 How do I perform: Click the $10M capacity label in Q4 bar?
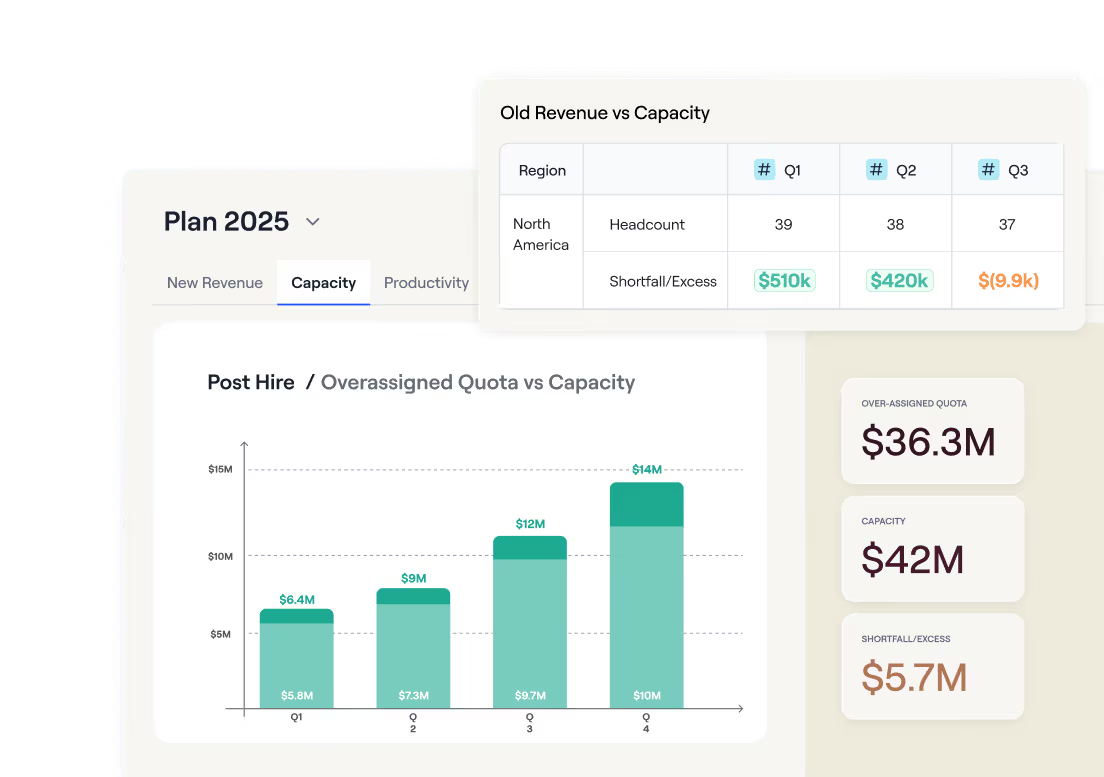(646, 695)
